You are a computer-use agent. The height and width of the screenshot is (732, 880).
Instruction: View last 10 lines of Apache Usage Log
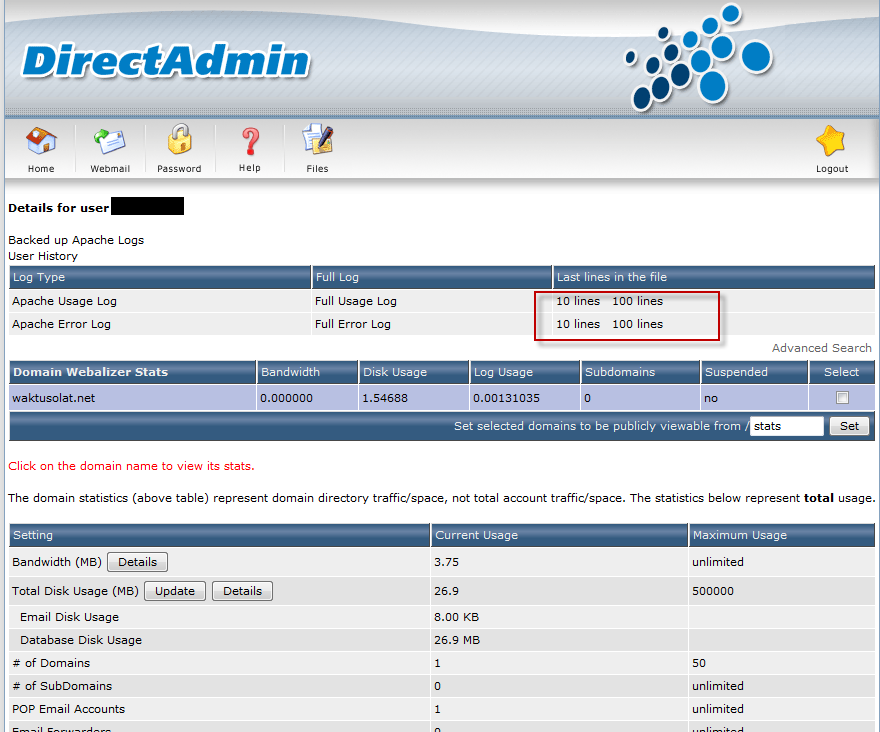pyautogui.click(x=578, y=301)
